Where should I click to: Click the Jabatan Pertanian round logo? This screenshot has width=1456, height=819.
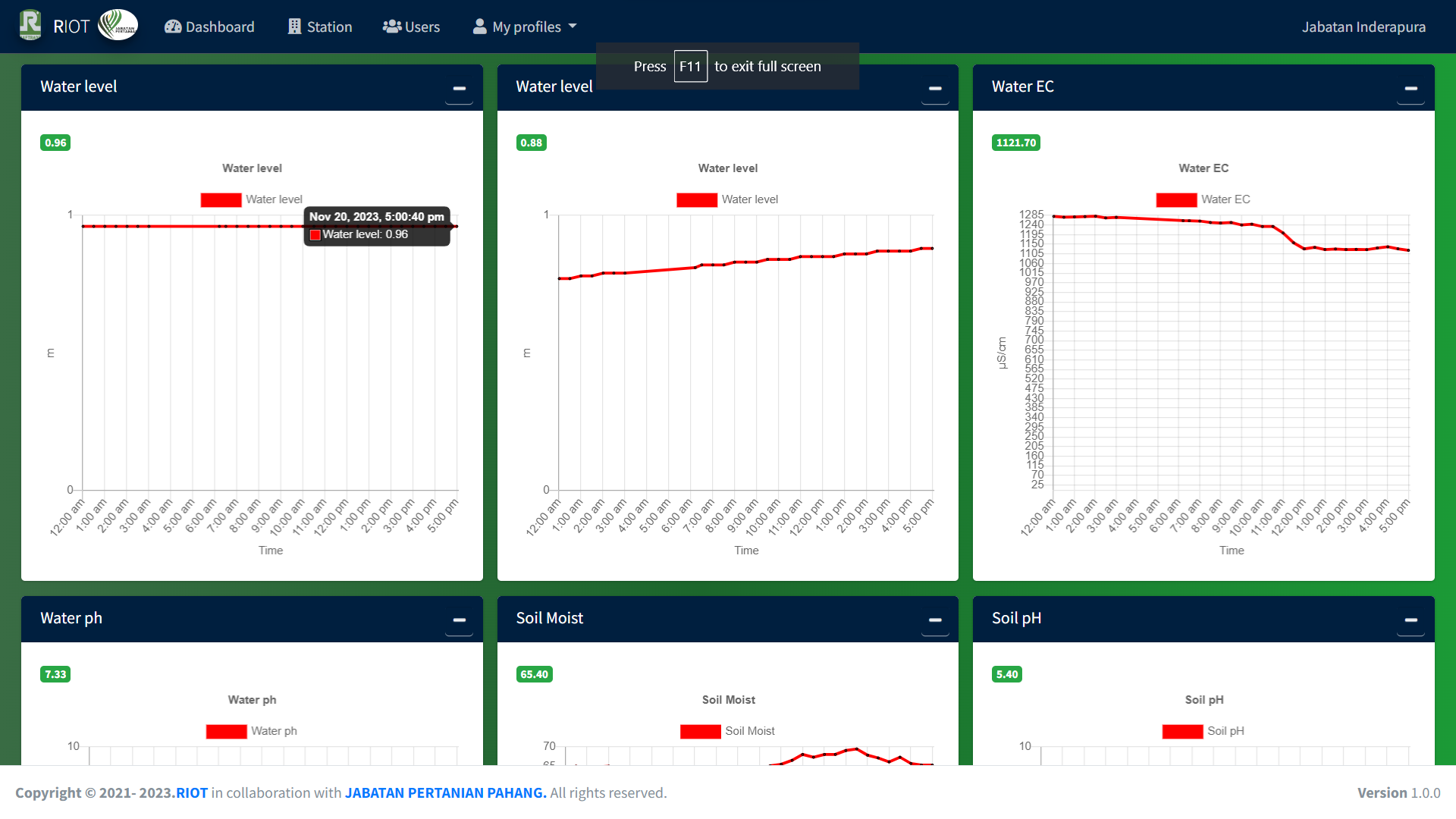tap(118, 25)
